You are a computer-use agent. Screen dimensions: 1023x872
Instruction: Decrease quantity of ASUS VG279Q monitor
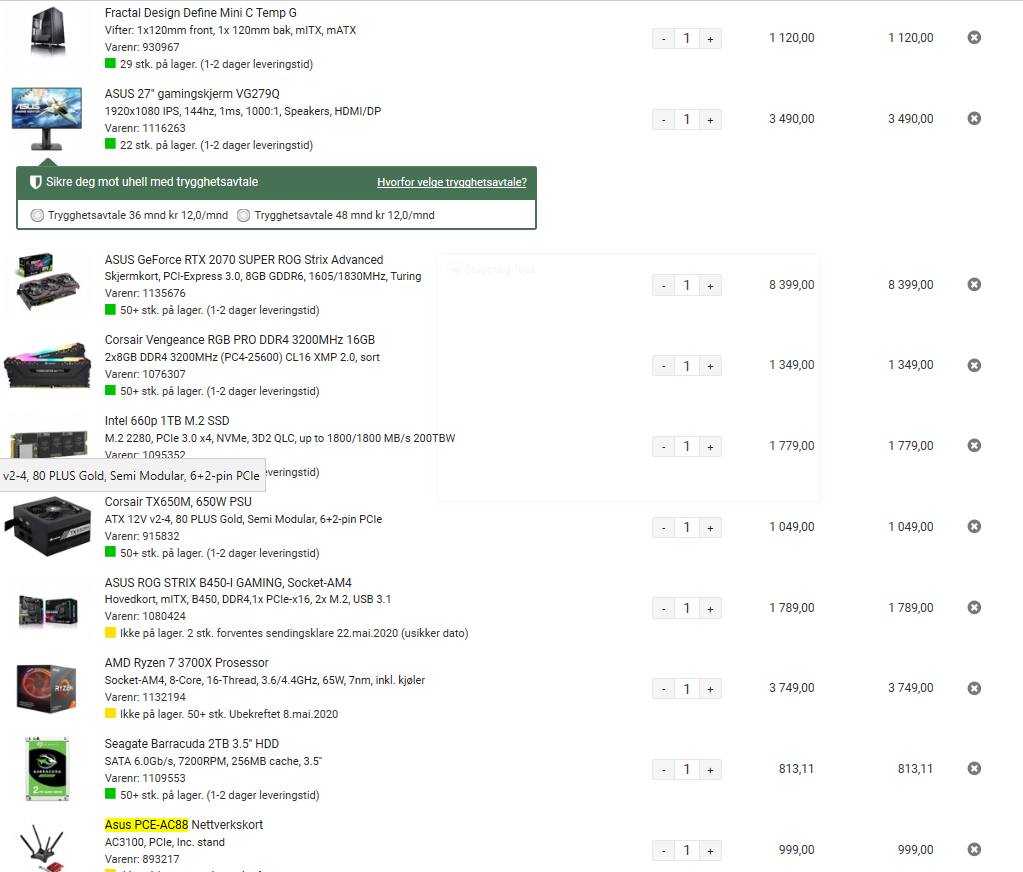pos(664,119)
